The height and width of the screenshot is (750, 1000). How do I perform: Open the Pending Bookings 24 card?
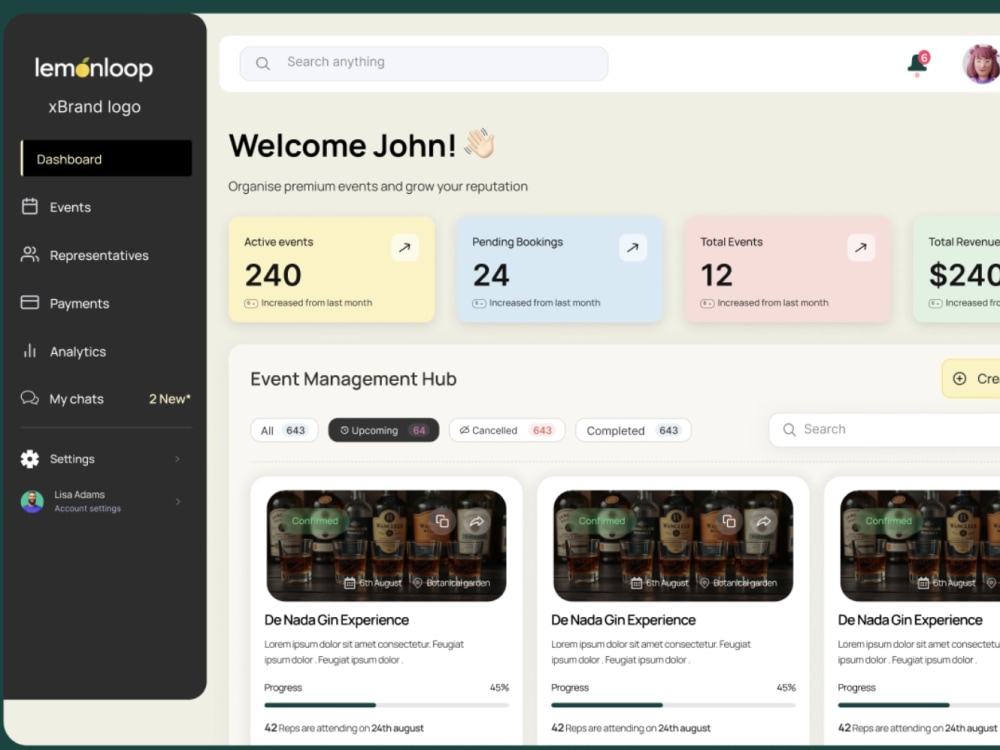coord(560,270)
